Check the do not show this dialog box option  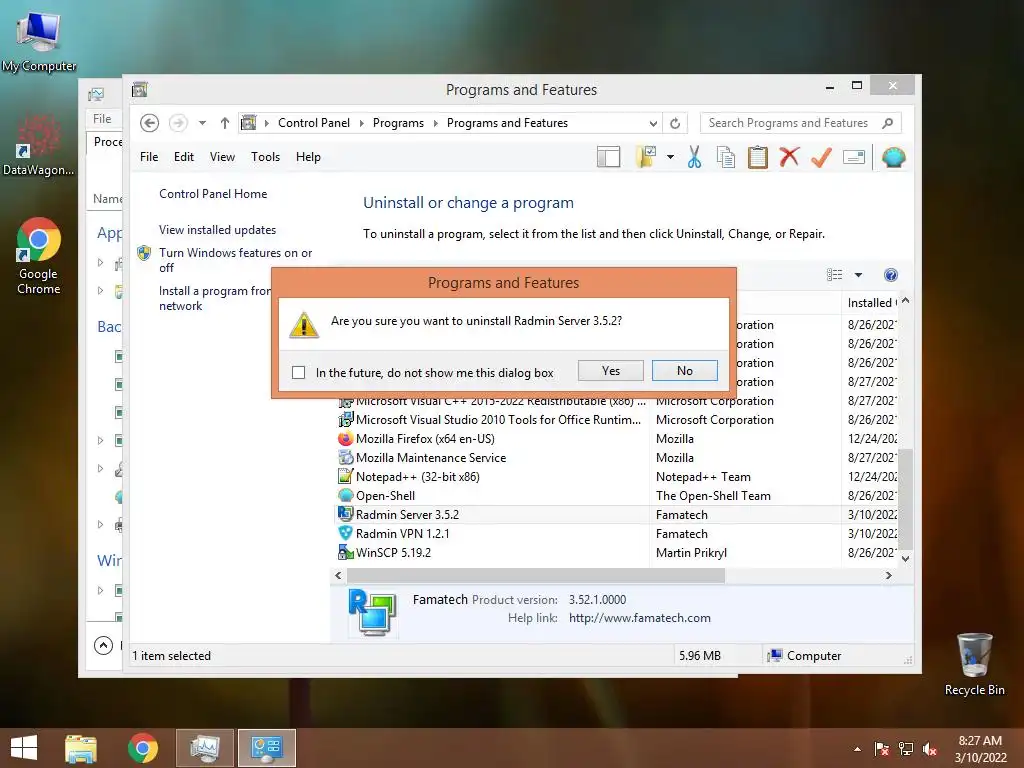coord(298,372)
